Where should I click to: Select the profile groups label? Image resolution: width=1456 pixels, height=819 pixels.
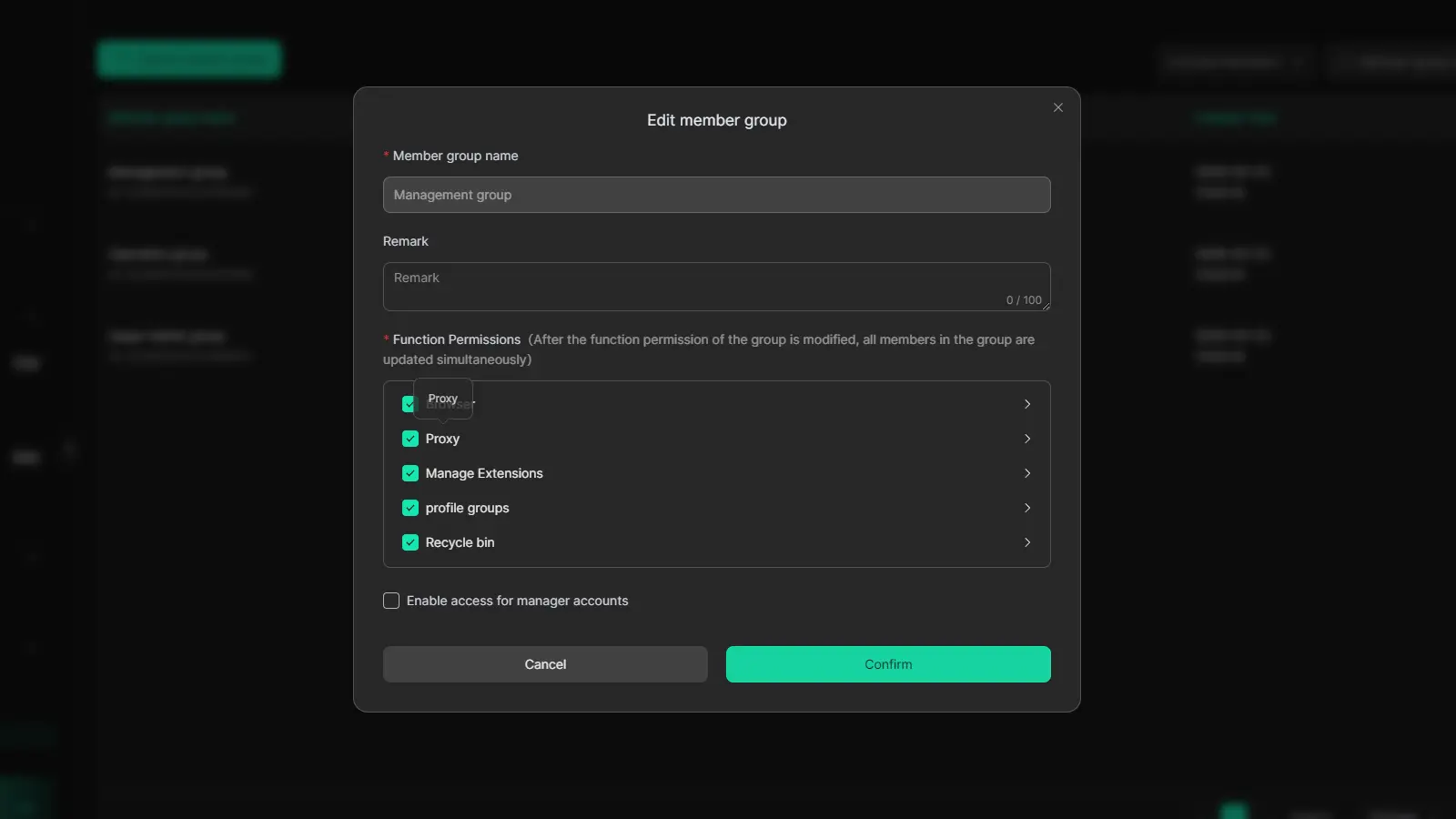467,508
